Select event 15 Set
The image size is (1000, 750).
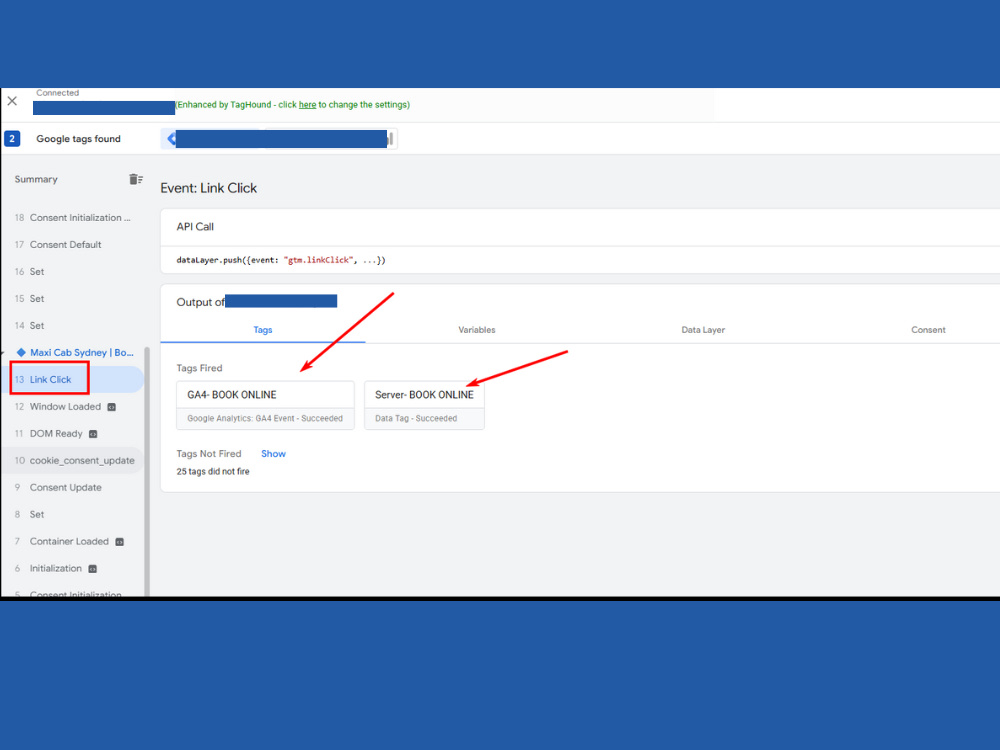[x=73, y=298]
